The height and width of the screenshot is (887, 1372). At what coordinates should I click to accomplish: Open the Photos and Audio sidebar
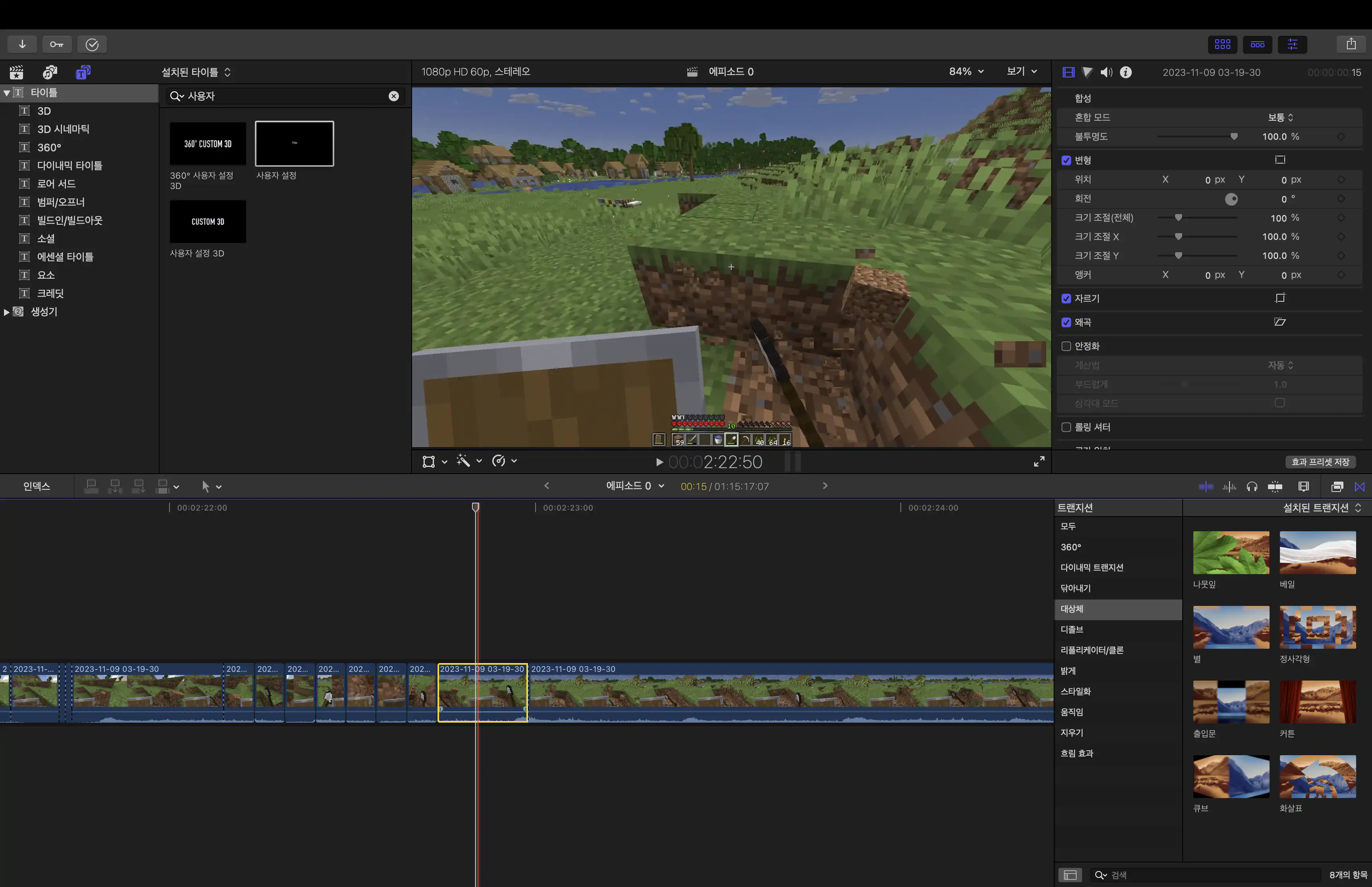pyautogui.click(x=50, y=72)
